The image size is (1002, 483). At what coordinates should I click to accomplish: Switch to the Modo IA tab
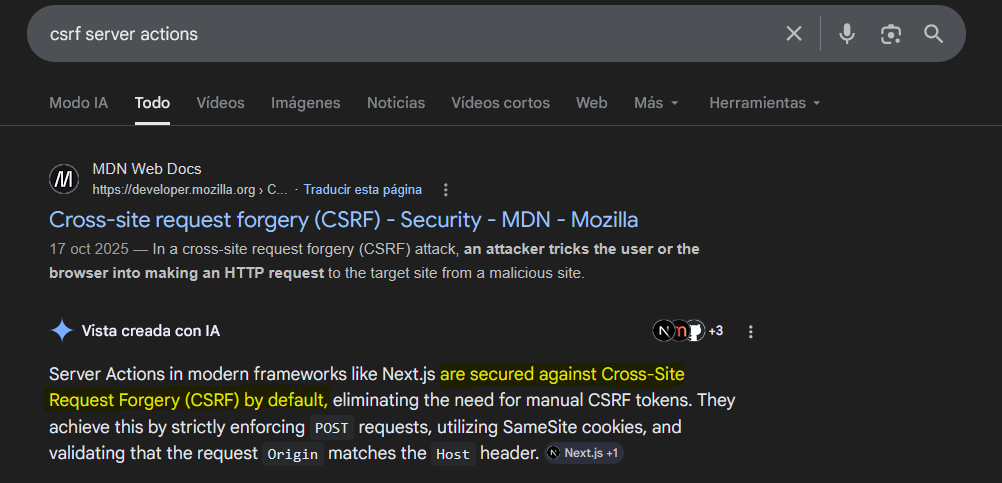pos(78,103)
